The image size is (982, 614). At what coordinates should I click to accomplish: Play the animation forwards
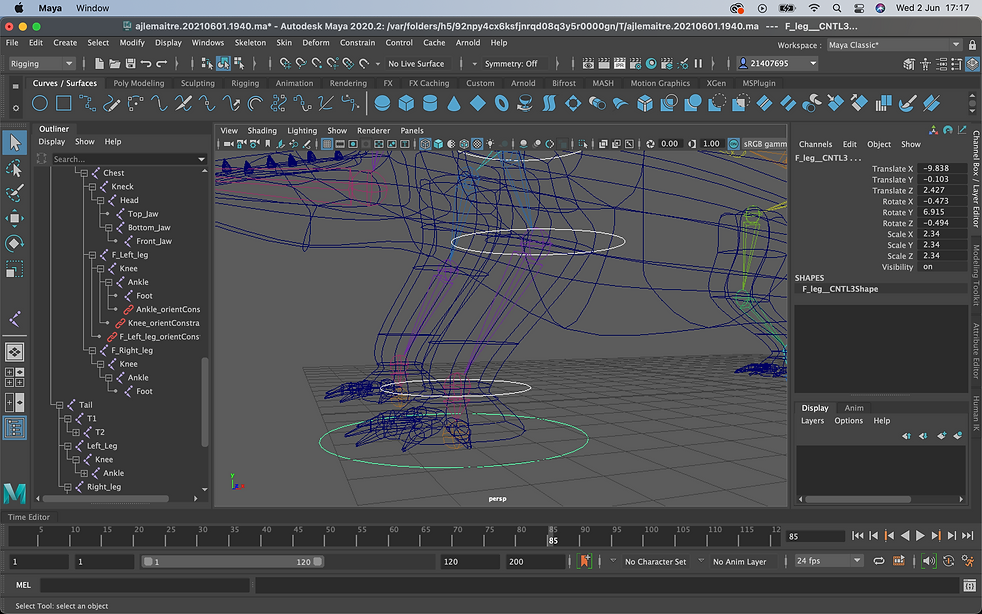tap(920, 536)
